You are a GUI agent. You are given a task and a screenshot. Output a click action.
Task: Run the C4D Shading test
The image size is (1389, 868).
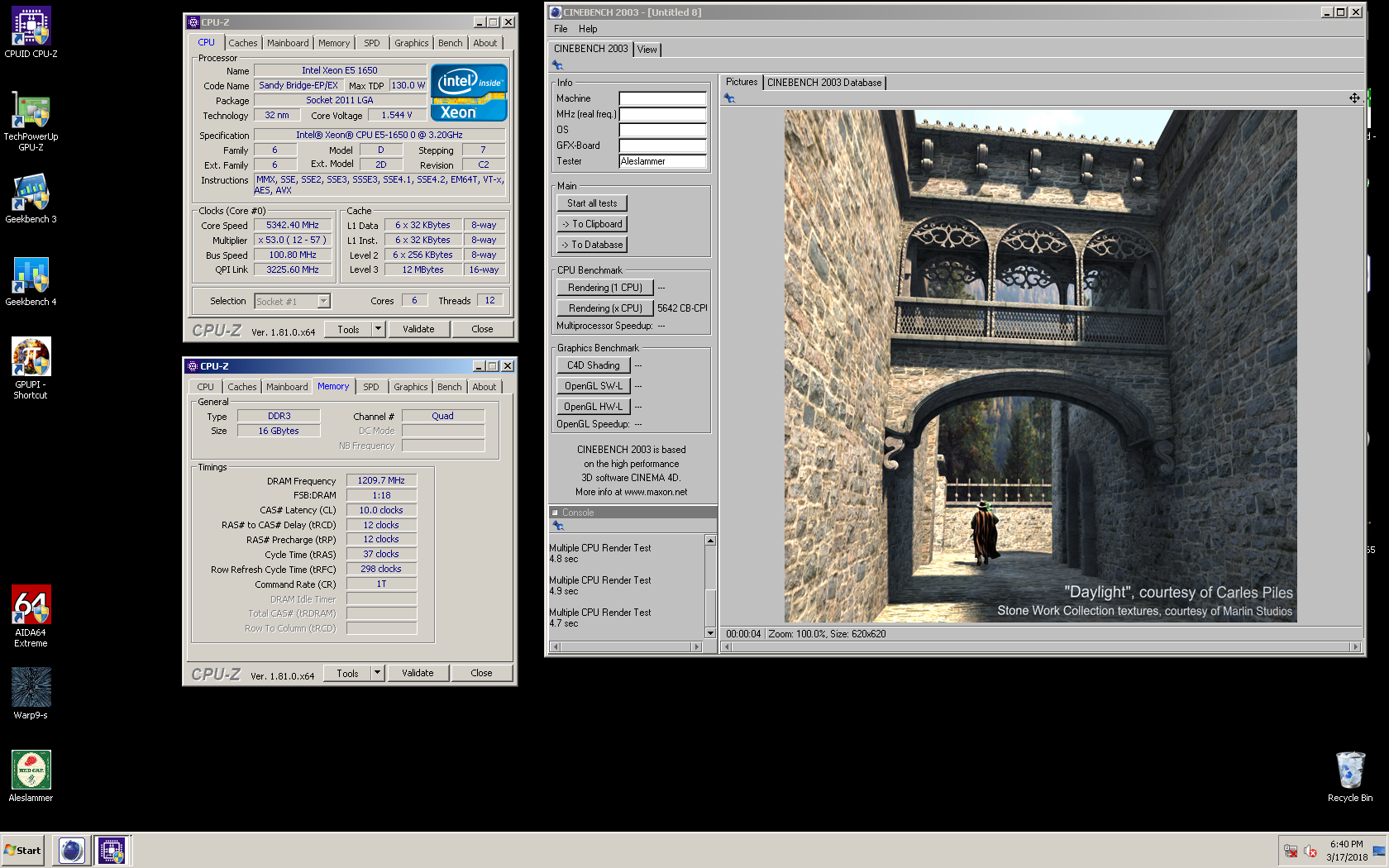pyautogui.click(x=594, y=365)
